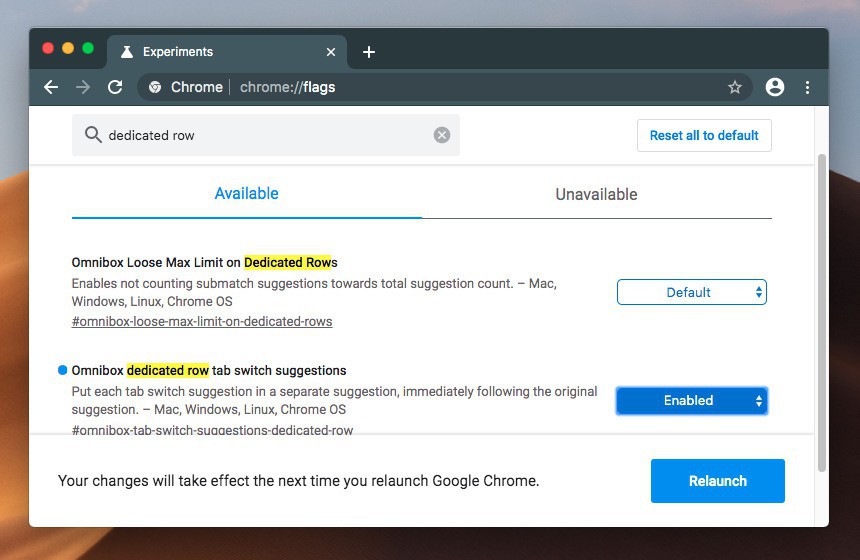Screen dimensions: 860x560
Task: Click the Chrome site info icon
Action: (155, 87)
